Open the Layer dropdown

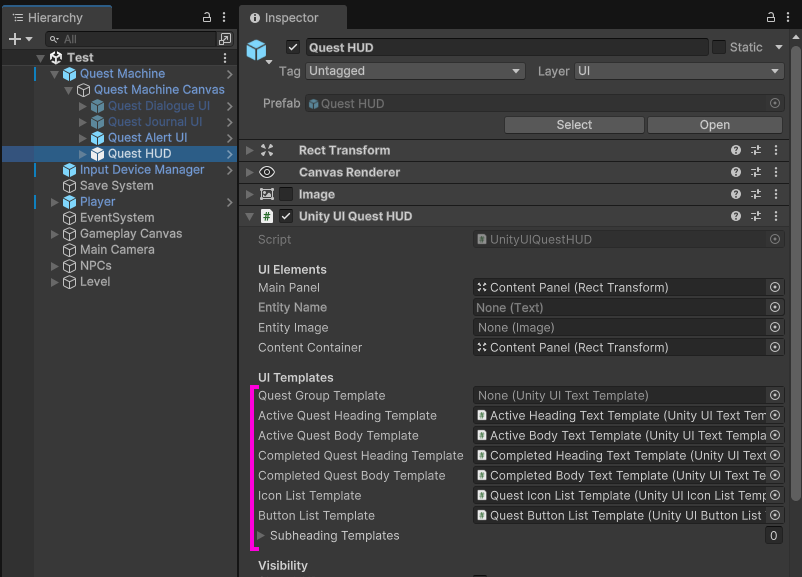(679, 71)
